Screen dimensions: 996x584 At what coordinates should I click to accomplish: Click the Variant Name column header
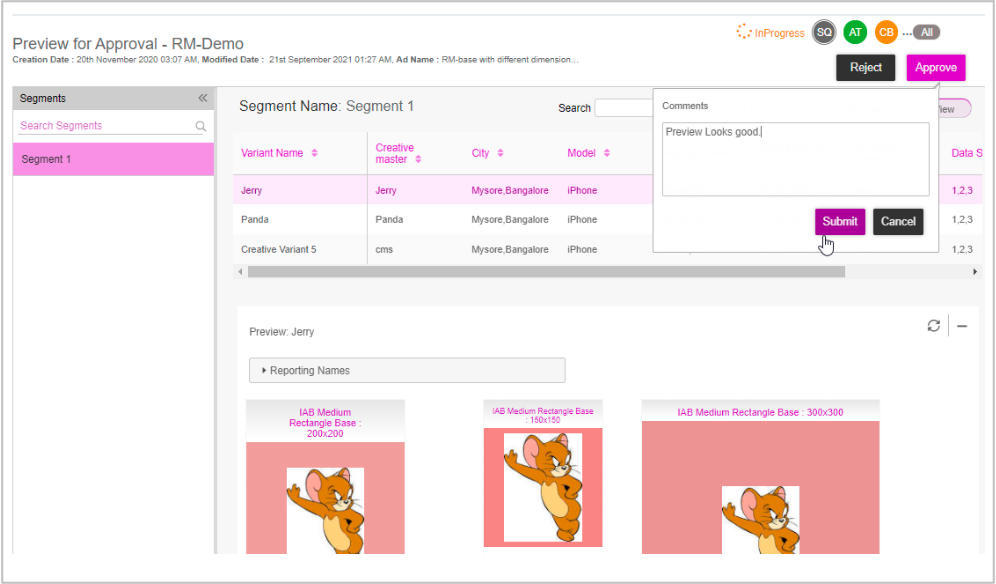pos(272,153)
